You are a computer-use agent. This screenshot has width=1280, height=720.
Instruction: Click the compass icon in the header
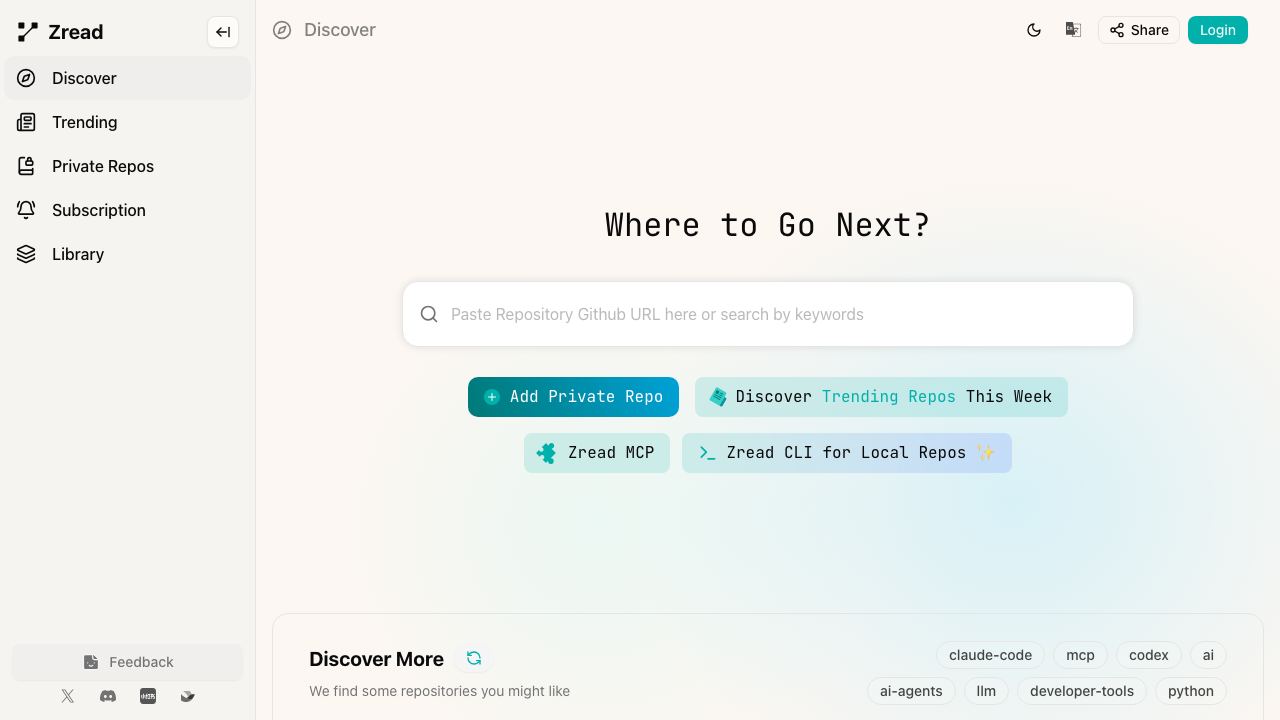coord(282,30)
